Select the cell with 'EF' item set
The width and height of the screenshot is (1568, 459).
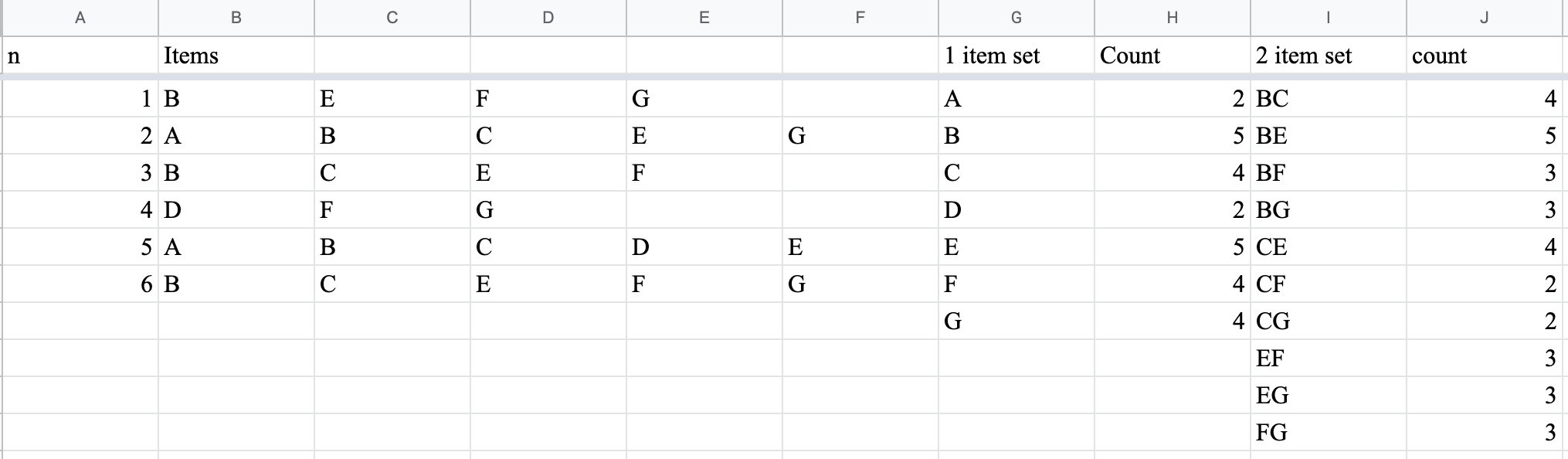tap(1329, 359)
